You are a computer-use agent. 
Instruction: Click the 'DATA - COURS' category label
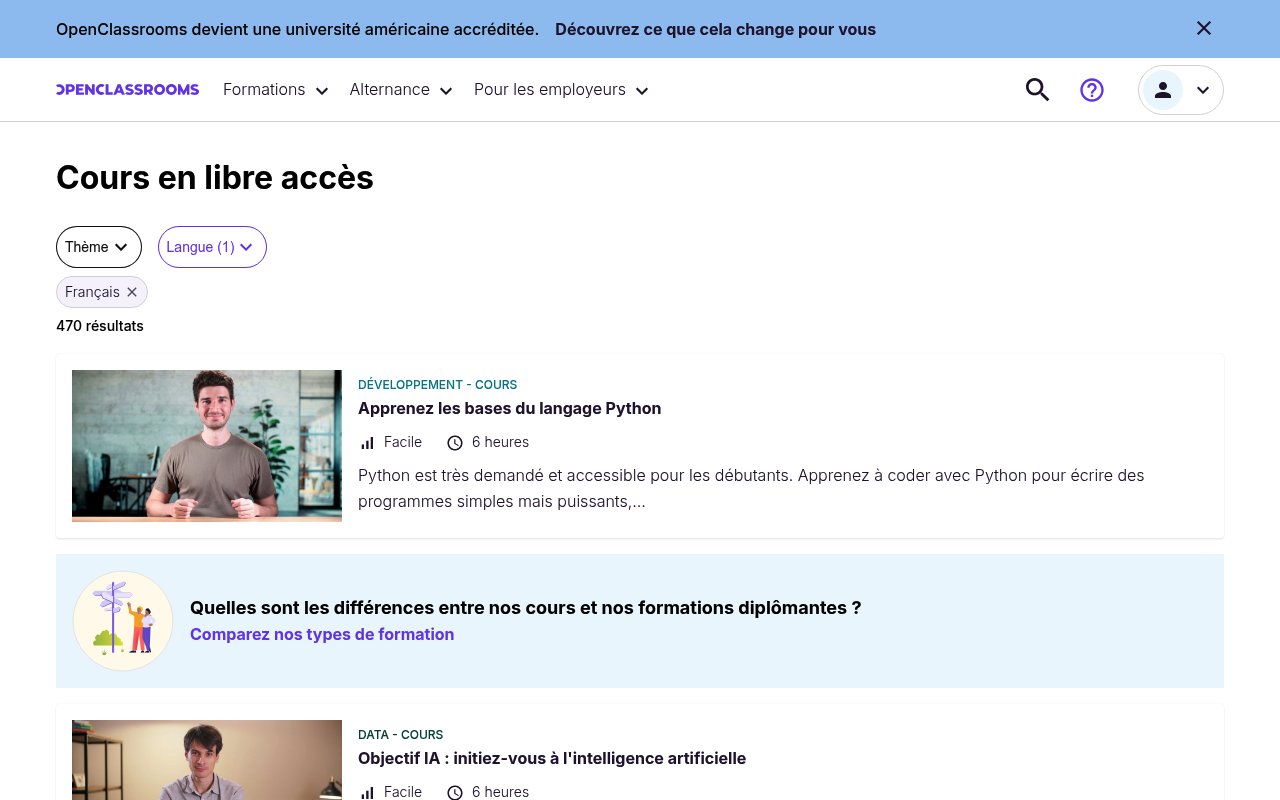pyautogui.click(x=400, y=735)
